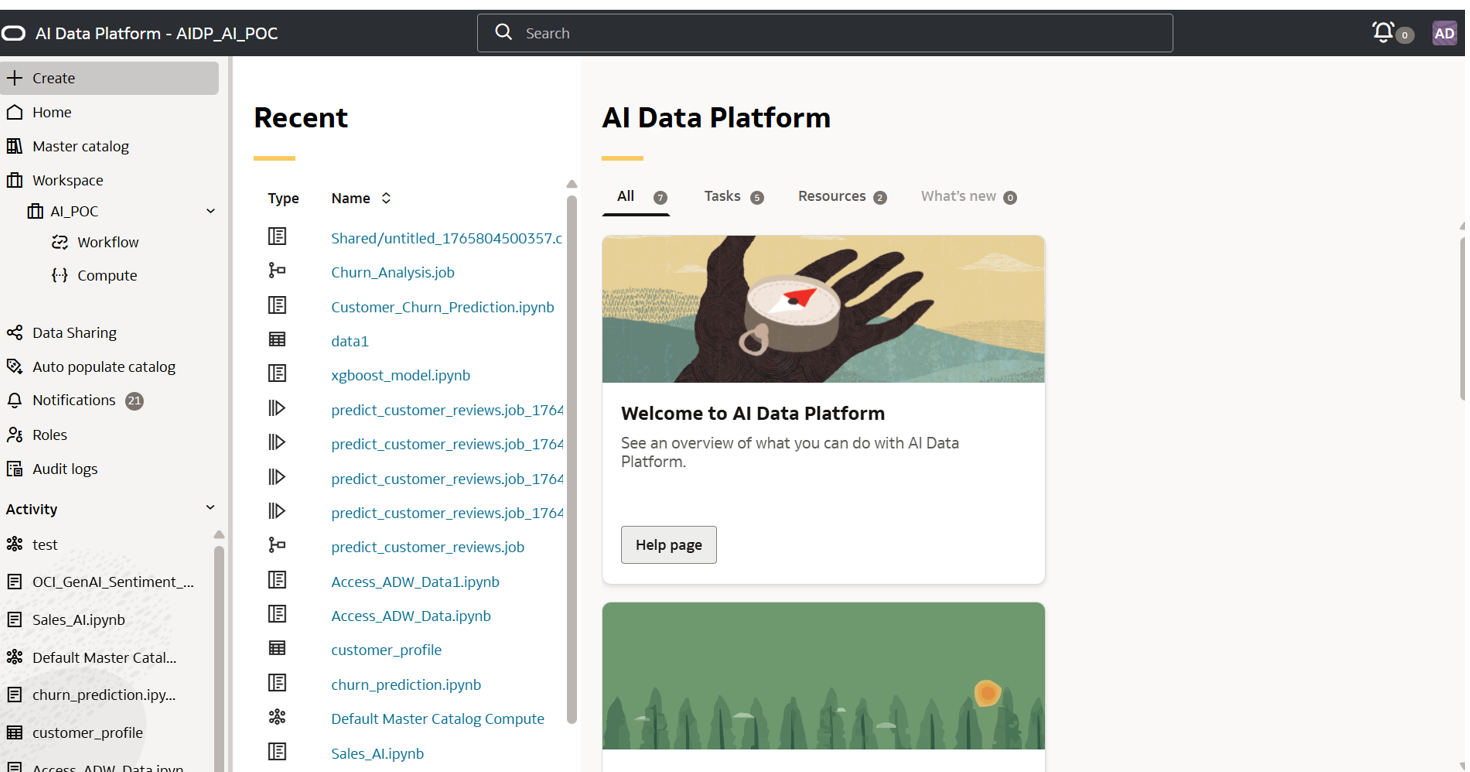Click the Create button in sidebar

pos(109,78)
